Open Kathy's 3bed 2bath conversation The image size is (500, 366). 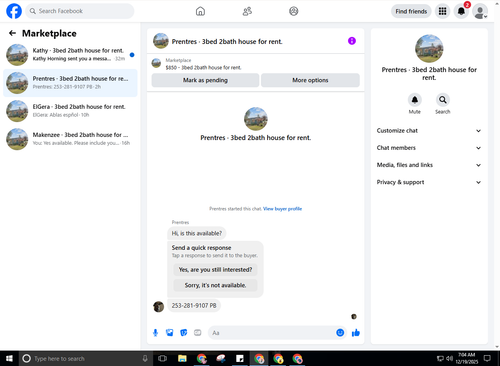(70, 55)
